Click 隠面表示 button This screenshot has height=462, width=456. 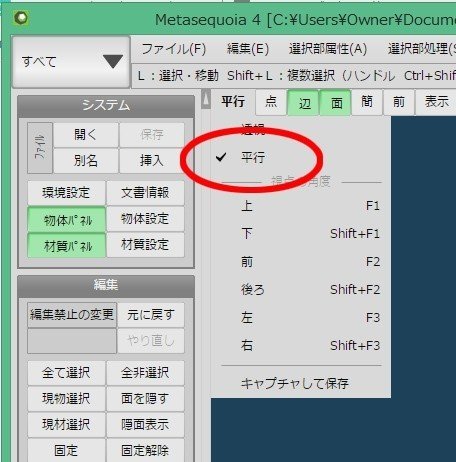(x=145, y=425)
